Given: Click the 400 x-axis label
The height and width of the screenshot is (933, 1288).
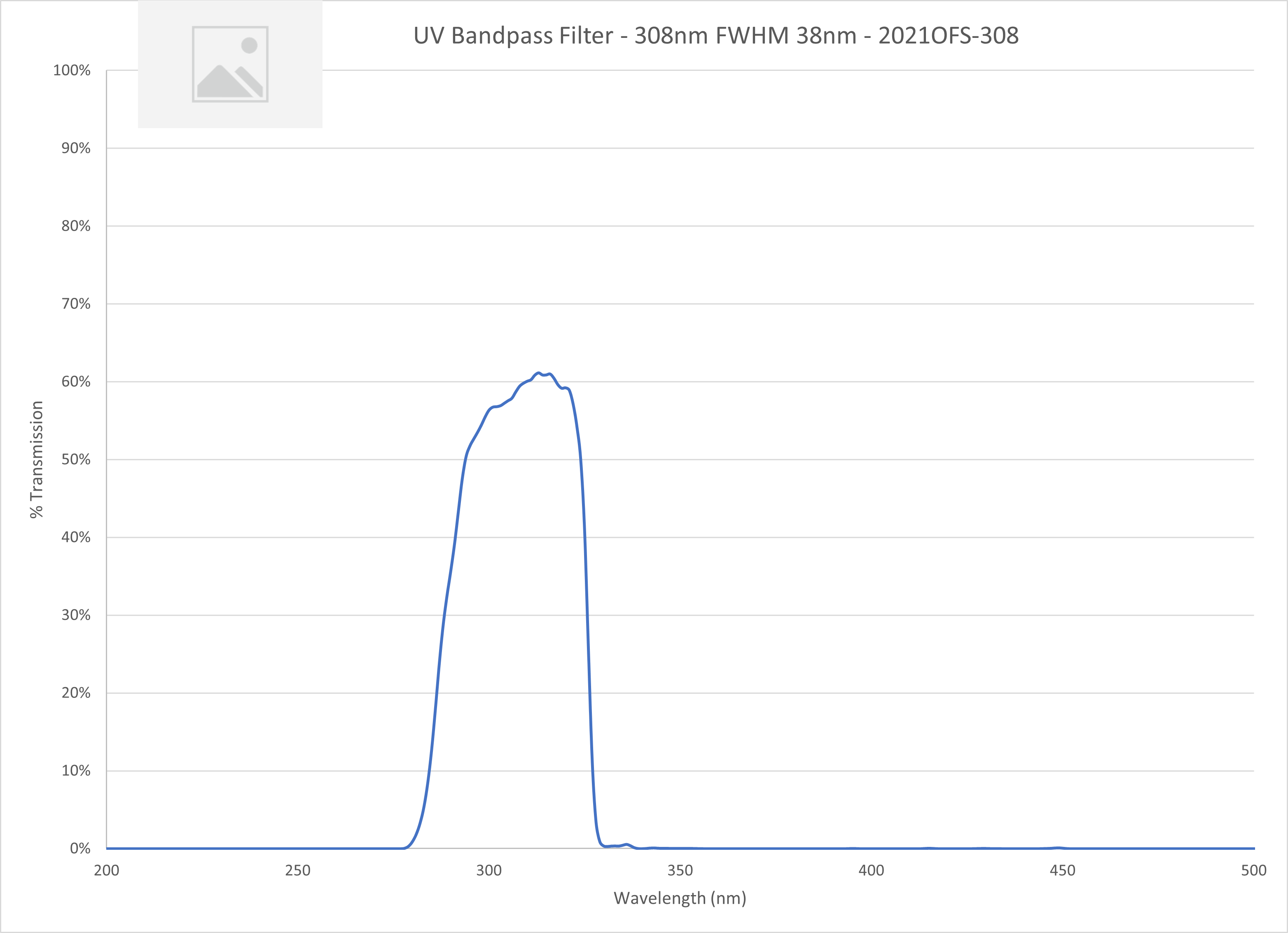Looking at the screenshot, I should (x=871, y=870).
